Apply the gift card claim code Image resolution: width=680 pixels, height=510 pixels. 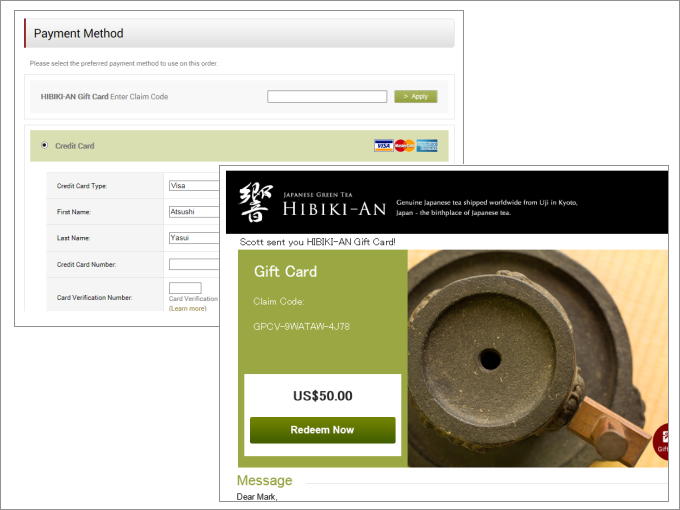(x=416, y=97)
